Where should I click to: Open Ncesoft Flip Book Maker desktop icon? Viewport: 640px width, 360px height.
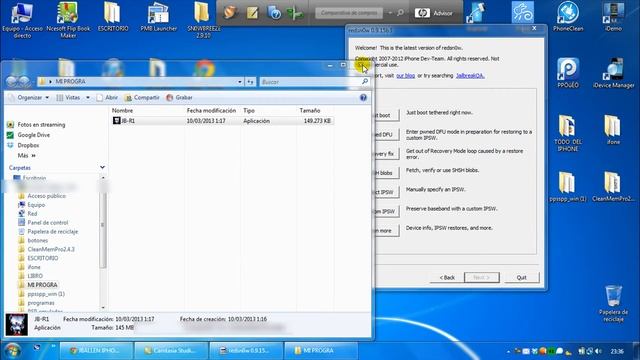point(68,20)
